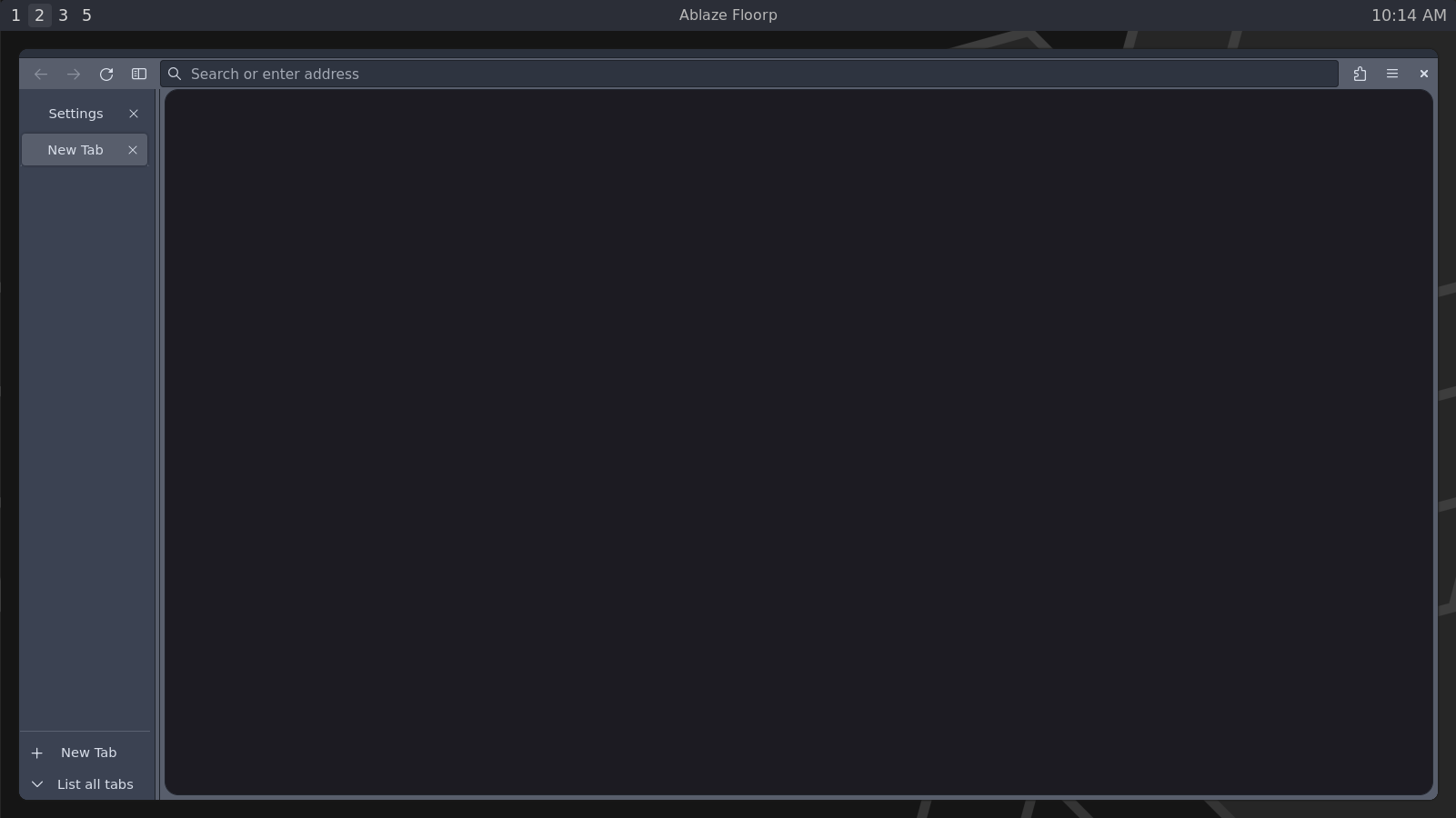Screen dimensions: 1456x818
Task: Select the New Tab tab in sidebar
Action: [x=75, y=150]
